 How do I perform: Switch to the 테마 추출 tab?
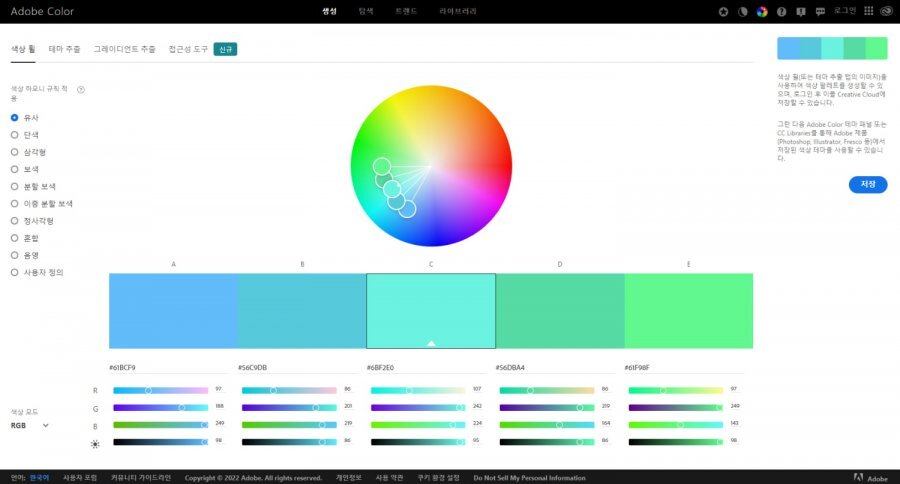(x=64, y=49)
